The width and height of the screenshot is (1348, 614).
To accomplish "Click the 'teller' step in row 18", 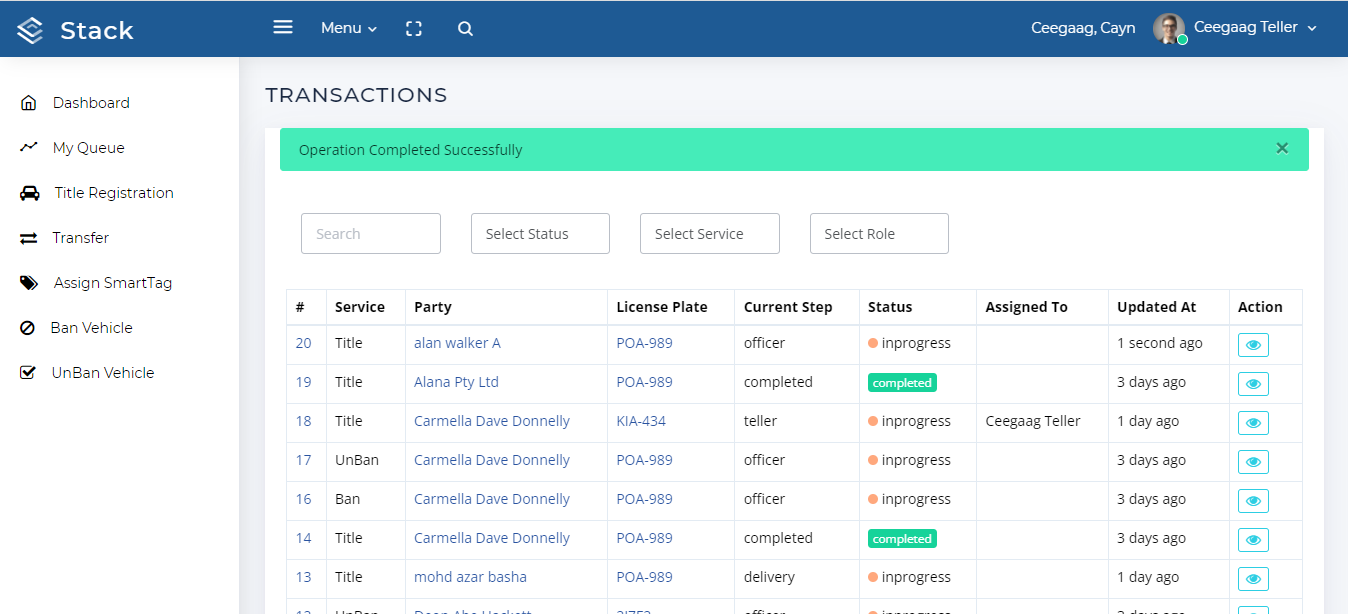I will tap(760, 421).
